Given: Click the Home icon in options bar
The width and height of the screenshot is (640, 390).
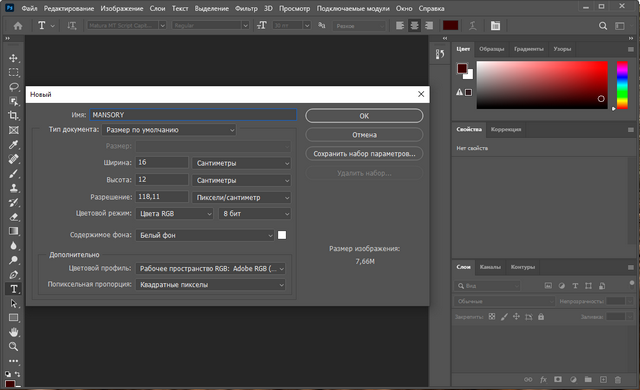Looking at the screenshot, I should coord(18,26).
